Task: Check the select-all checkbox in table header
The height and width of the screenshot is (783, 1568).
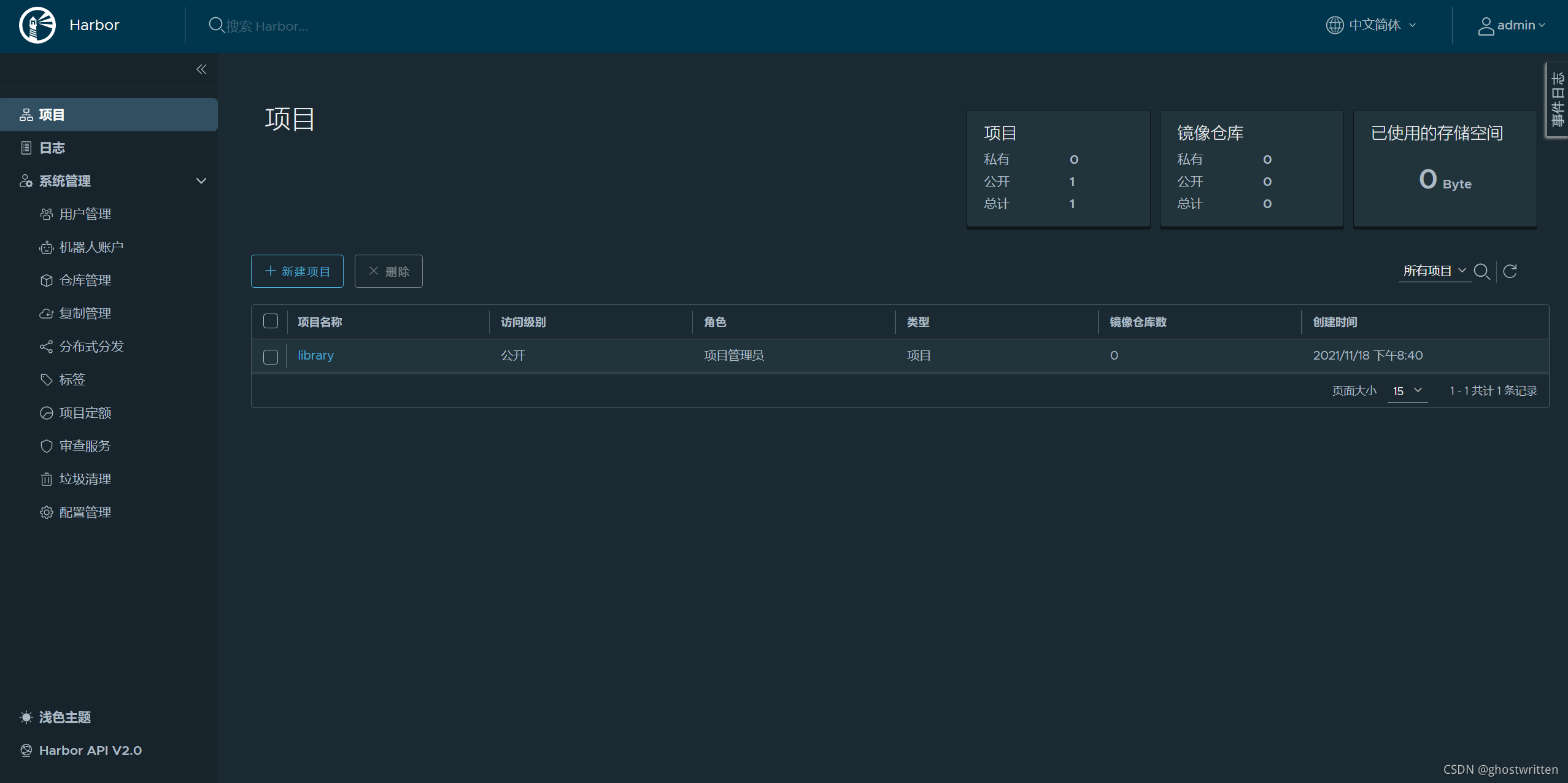Action: pos(271,322)
